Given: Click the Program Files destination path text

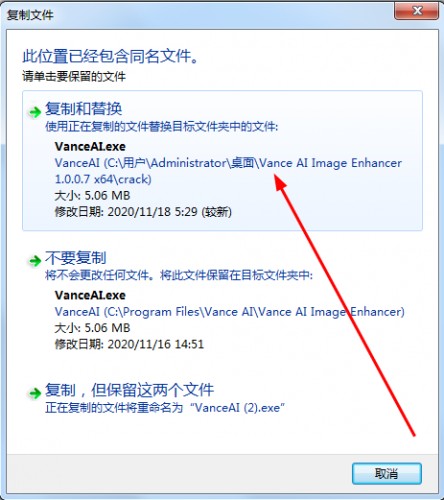Looking at the screenshot, I should click(230, 312).
